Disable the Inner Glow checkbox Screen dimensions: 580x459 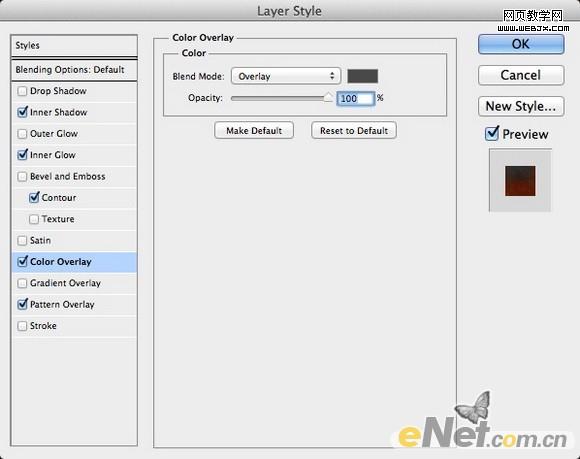coord(22,155)
